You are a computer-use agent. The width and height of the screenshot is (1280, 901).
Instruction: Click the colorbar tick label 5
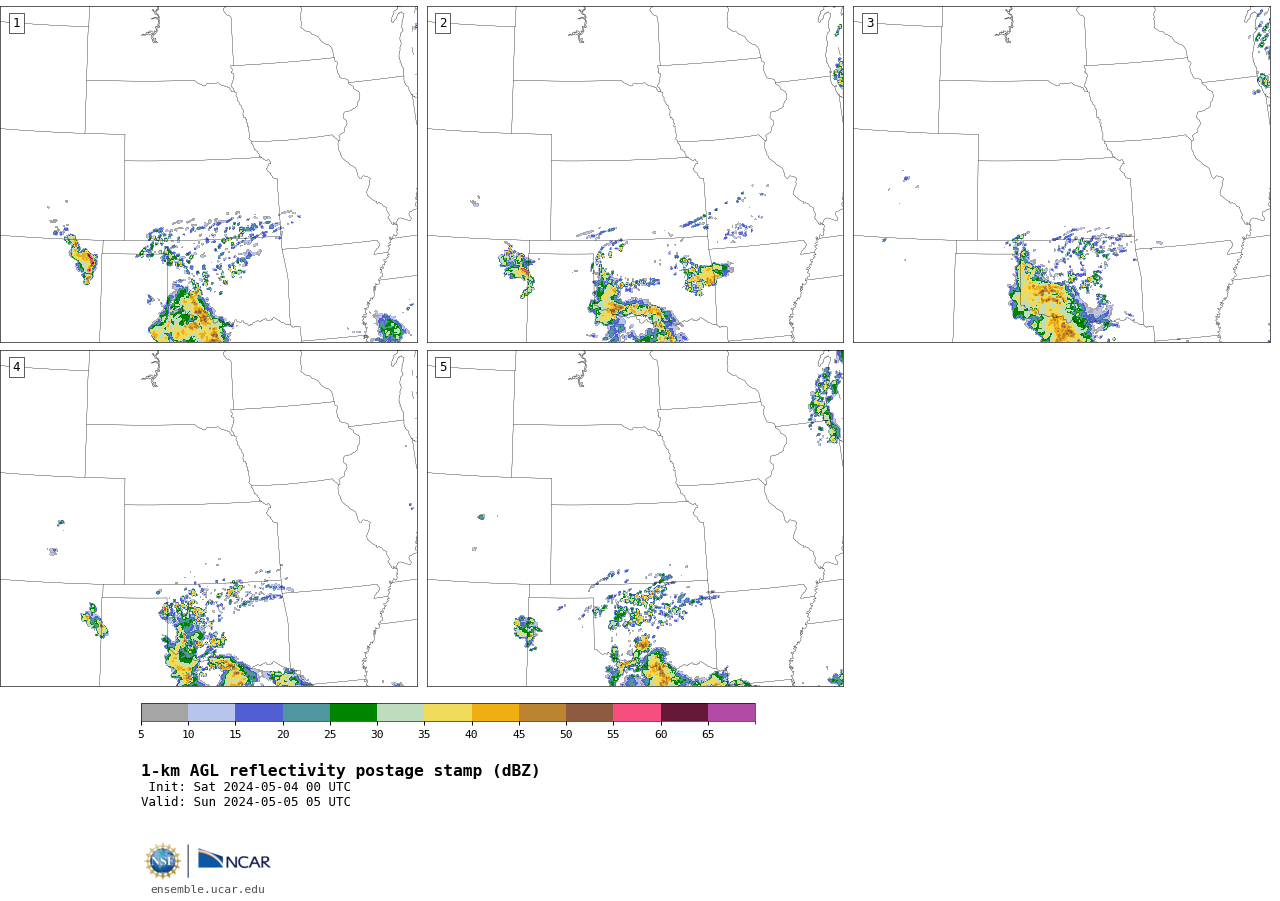click(x=141, y=735)
